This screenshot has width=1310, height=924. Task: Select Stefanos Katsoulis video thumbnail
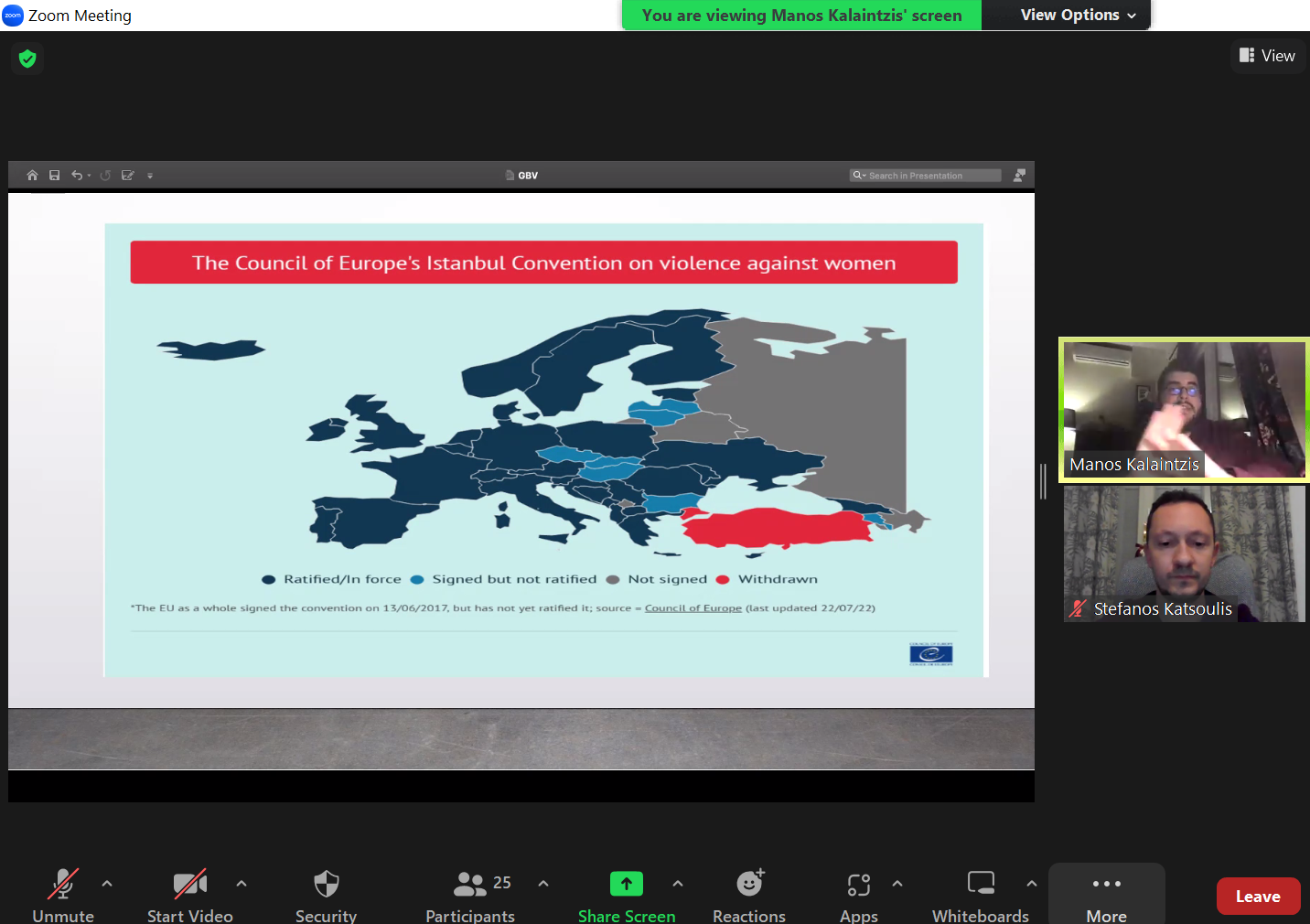pos(1185,553)
